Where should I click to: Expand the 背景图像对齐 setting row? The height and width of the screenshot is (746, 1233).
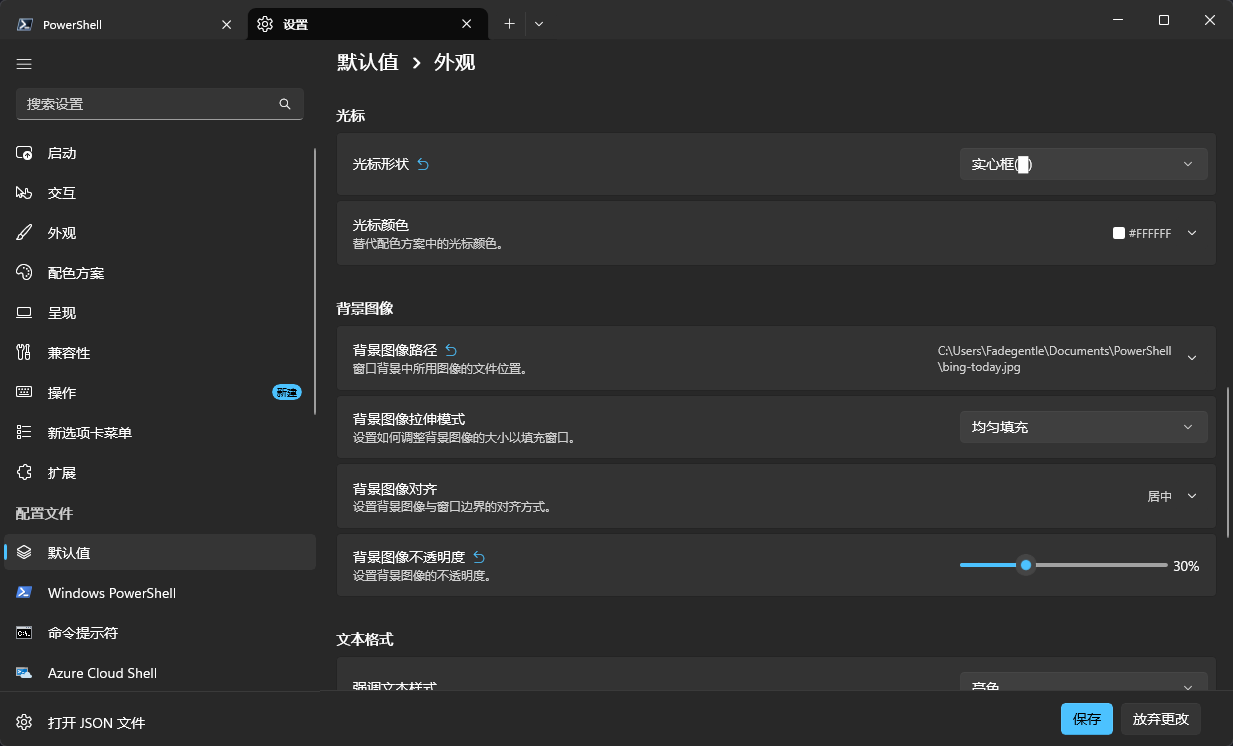coord(1191,496)
